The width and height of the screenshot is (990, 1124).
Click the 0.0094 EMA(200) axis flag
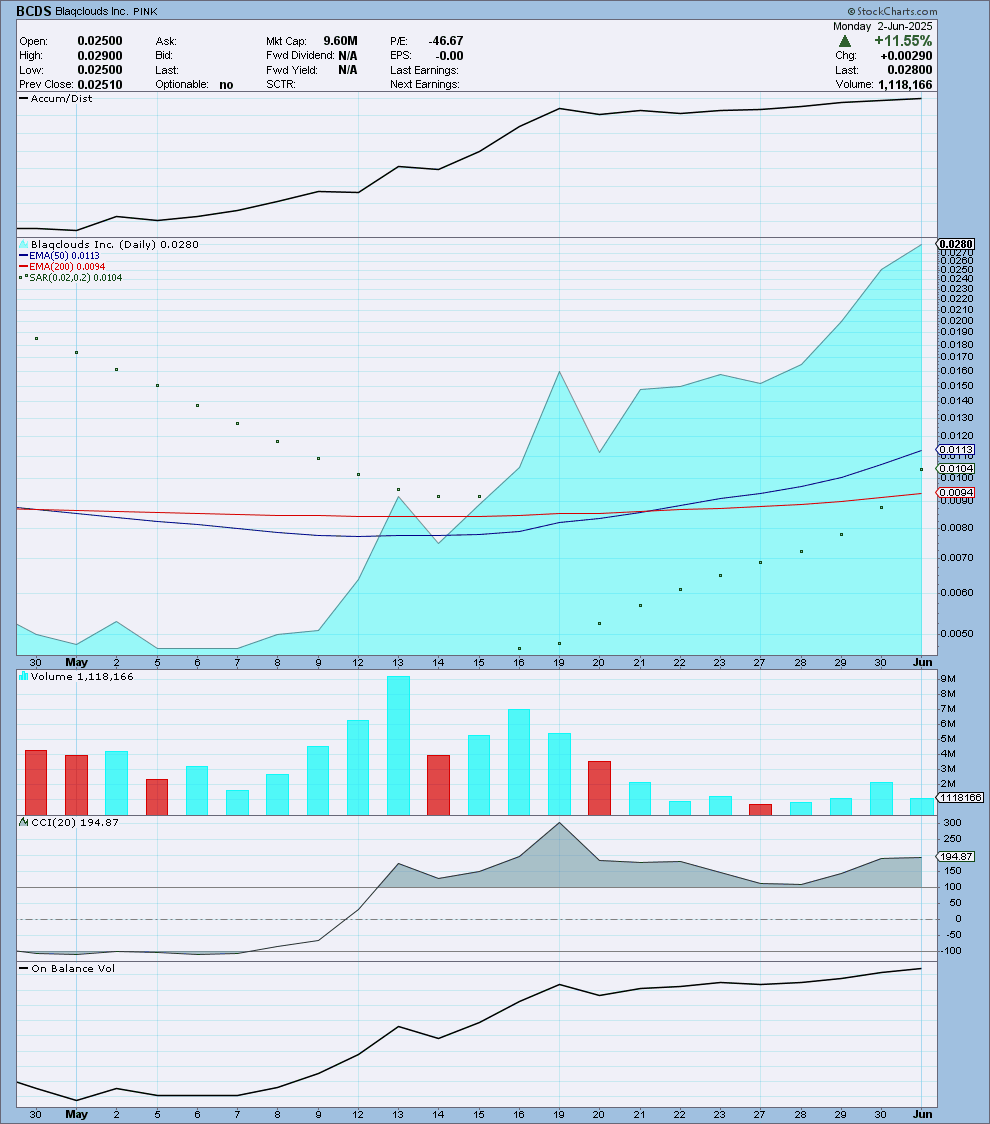956,492
